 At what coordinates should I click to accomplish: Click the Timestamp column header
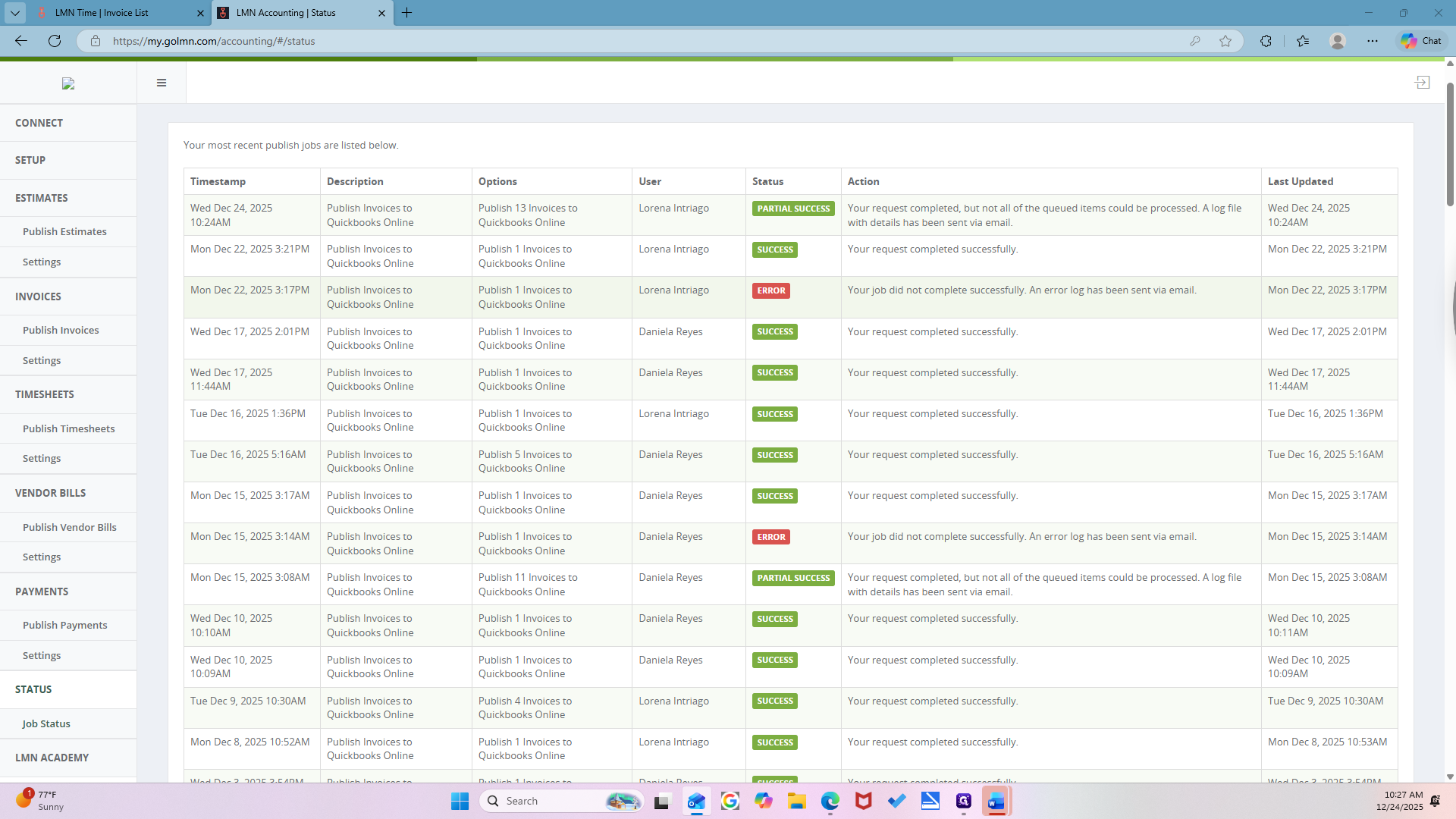click(x=252, y=181)
